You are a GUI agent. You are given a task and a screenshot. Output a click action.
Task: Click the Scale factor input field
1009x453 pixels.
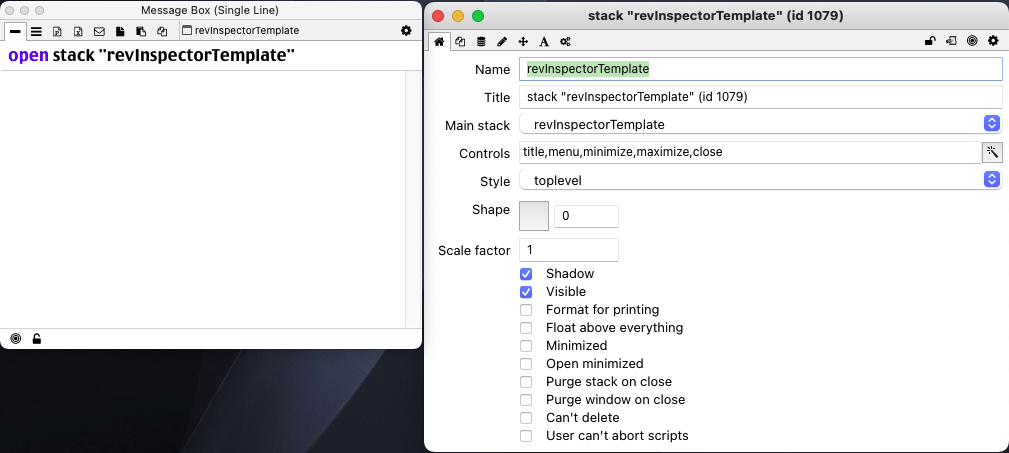point(569,250)
